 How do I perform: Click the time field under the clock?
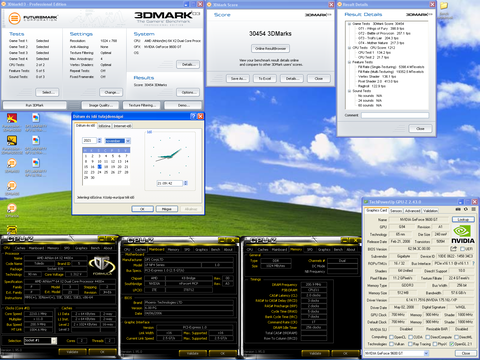tap(170, 183)
